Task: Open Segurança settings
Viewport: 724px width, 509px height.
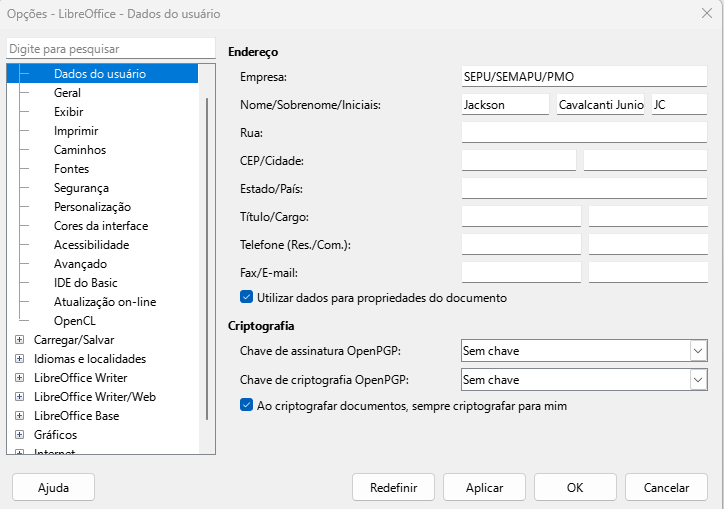Action: [81, 188]
